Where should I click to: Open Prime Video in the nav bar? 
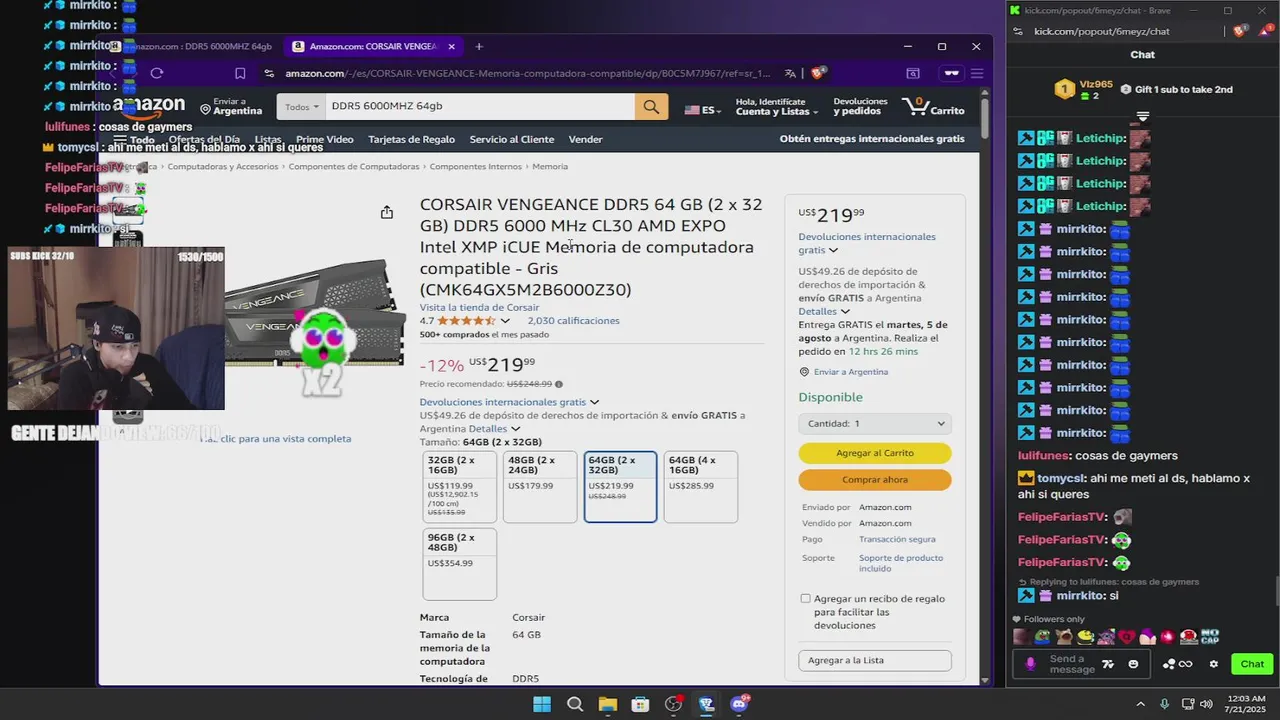click(x=325, y=139)
